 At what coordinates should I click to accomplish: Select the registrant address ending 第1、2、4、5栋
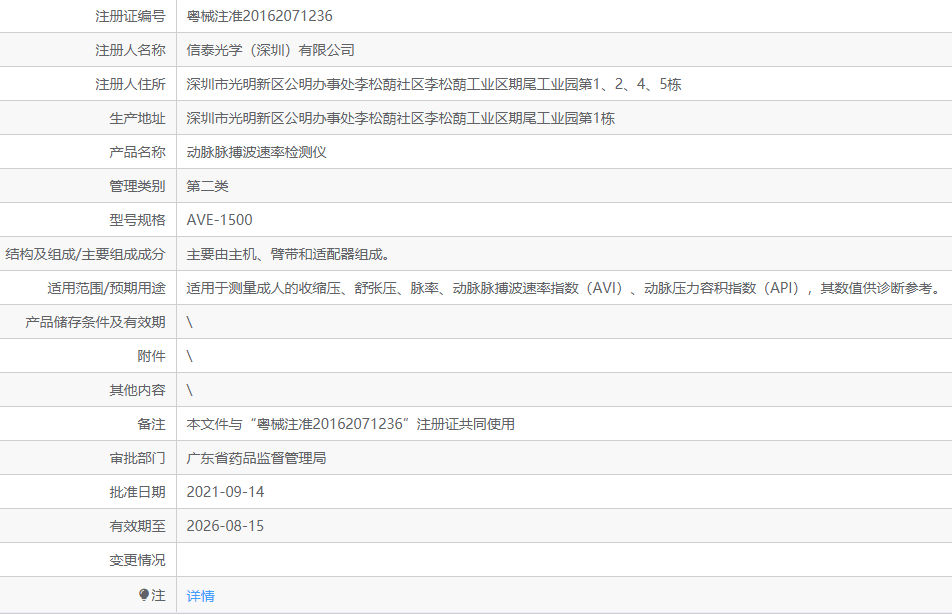point(434,84)
